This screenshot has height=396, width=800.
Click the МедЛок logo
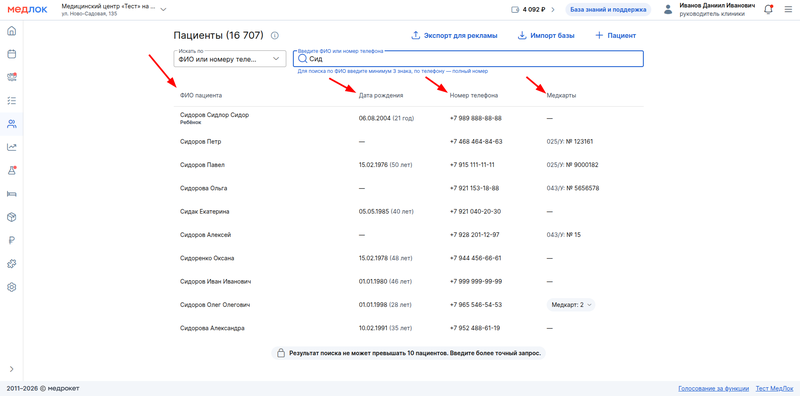pos(27,9)
